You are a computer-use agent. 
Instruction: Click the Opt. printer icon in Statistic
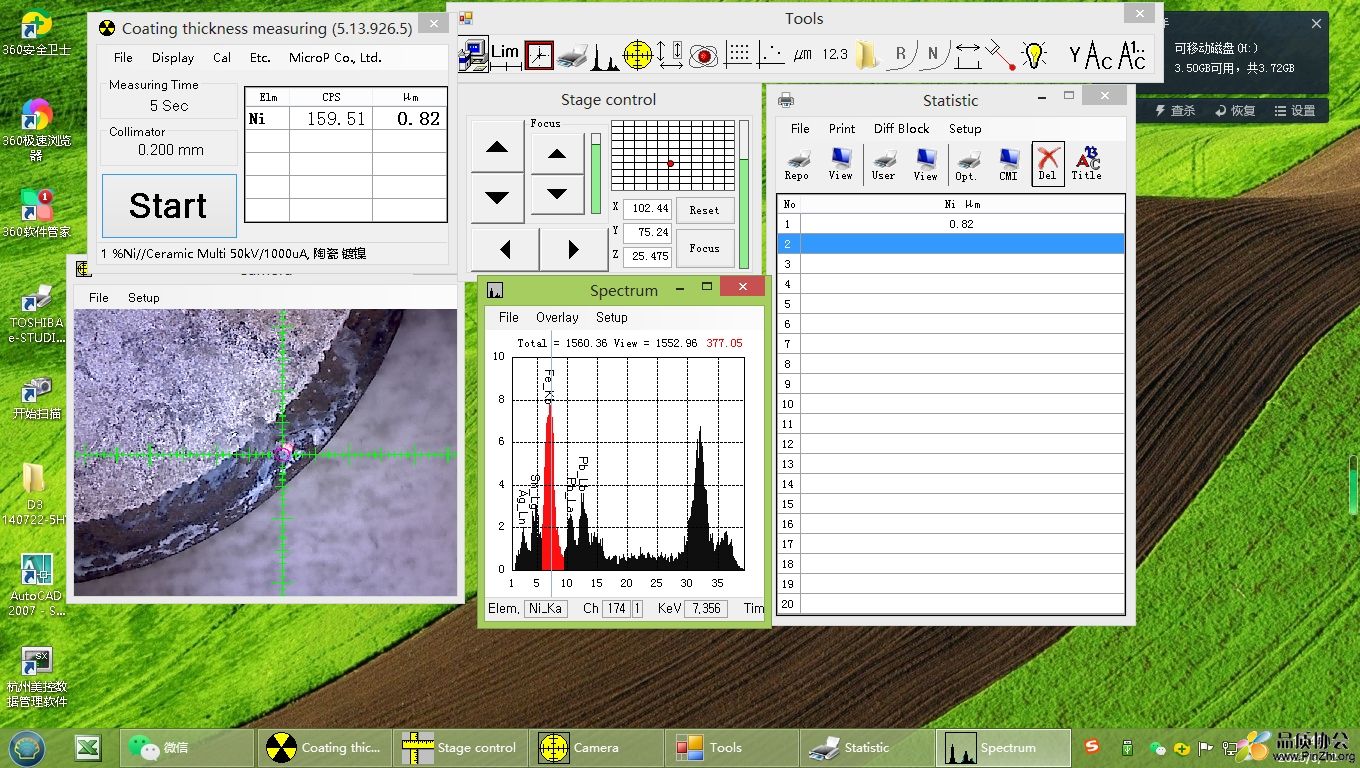point(966,163)
